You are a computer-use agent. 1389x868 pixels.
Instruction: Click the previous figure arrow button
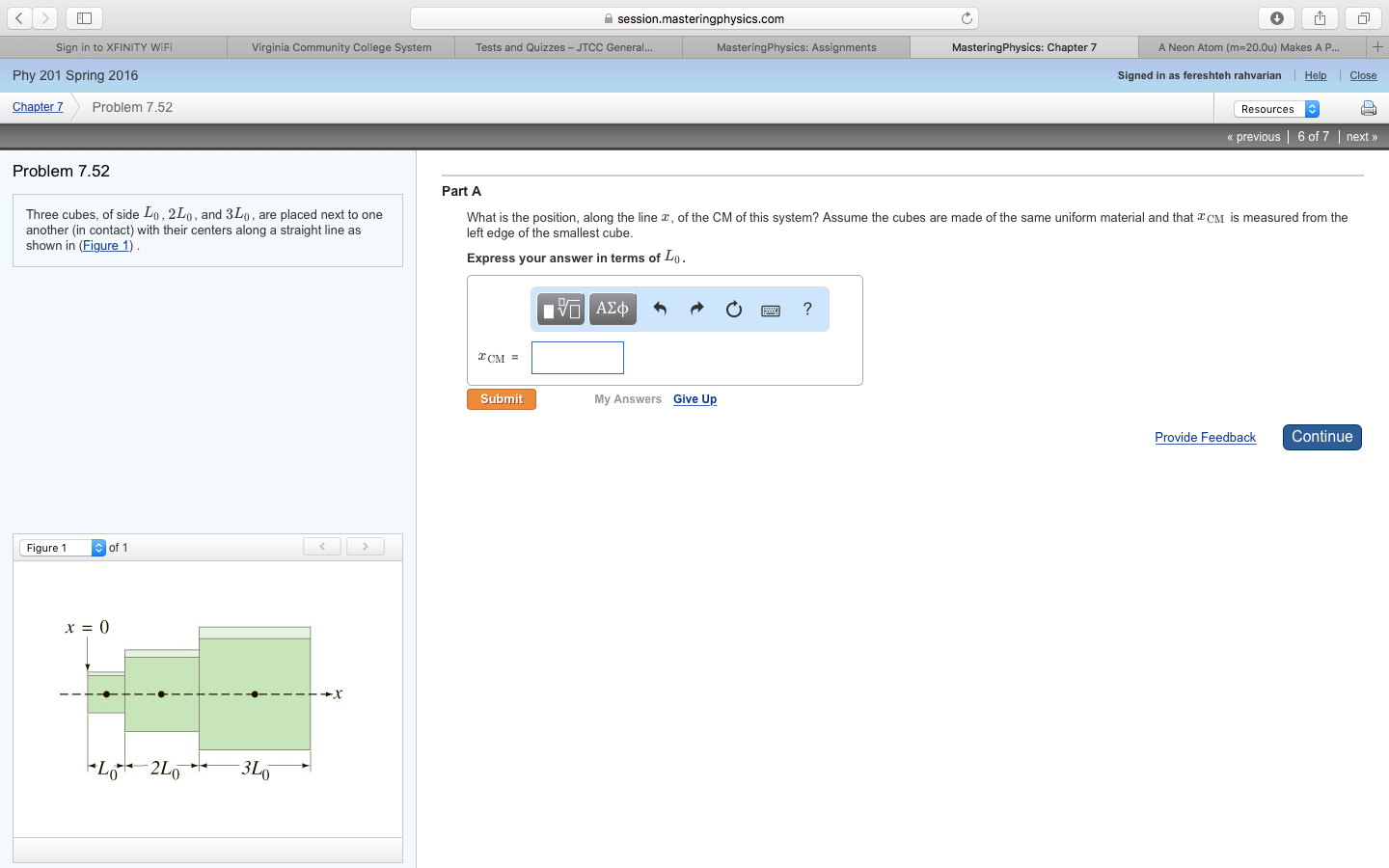pos(322,546)
